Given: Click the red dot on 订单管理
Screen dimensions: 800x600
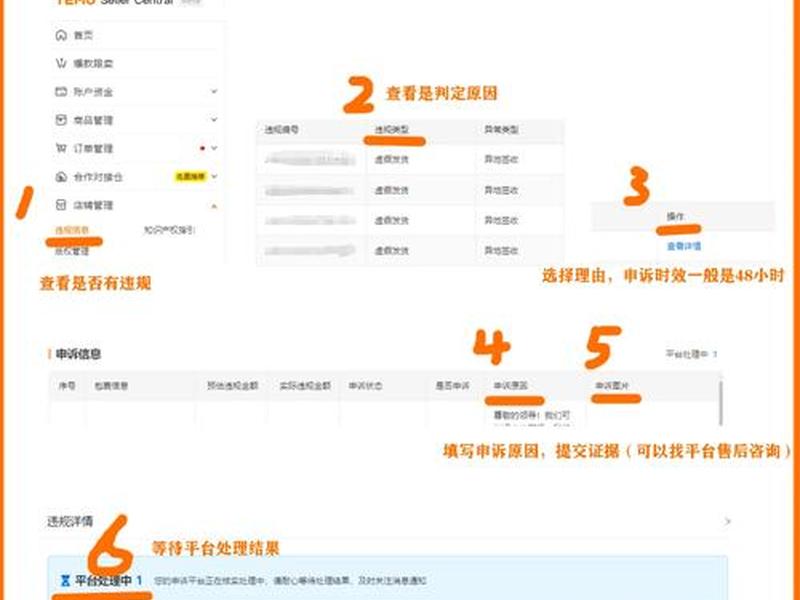Looking at the screenshot, I should coord(203,148).
